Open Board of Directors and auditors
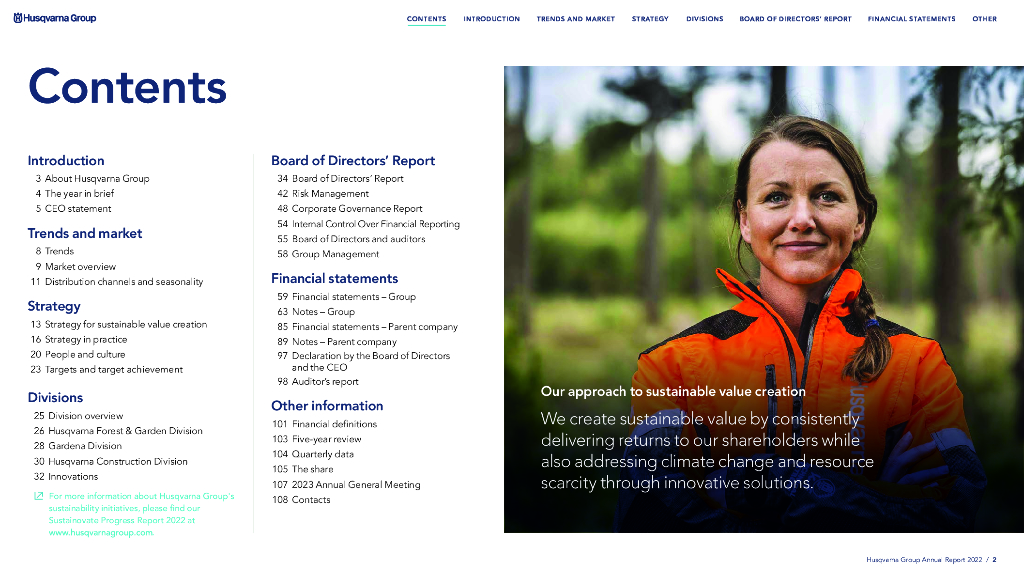This screenshot has height=577, width=1024. [x=351, y=239]
